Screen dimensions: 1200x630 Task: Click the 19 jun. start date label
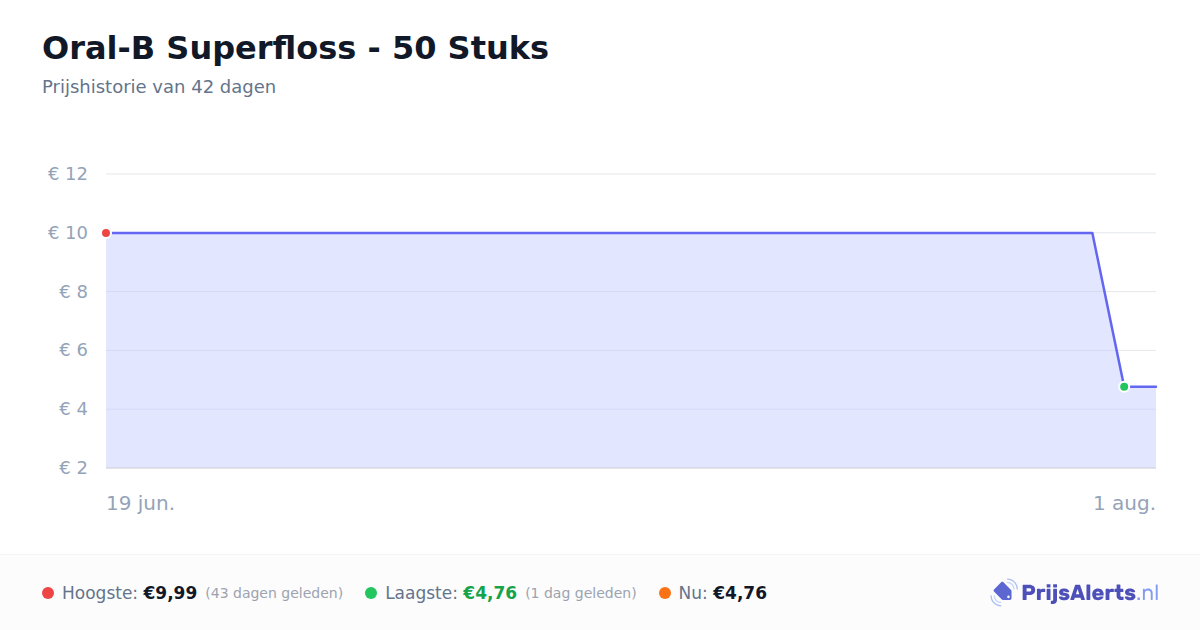141,503
